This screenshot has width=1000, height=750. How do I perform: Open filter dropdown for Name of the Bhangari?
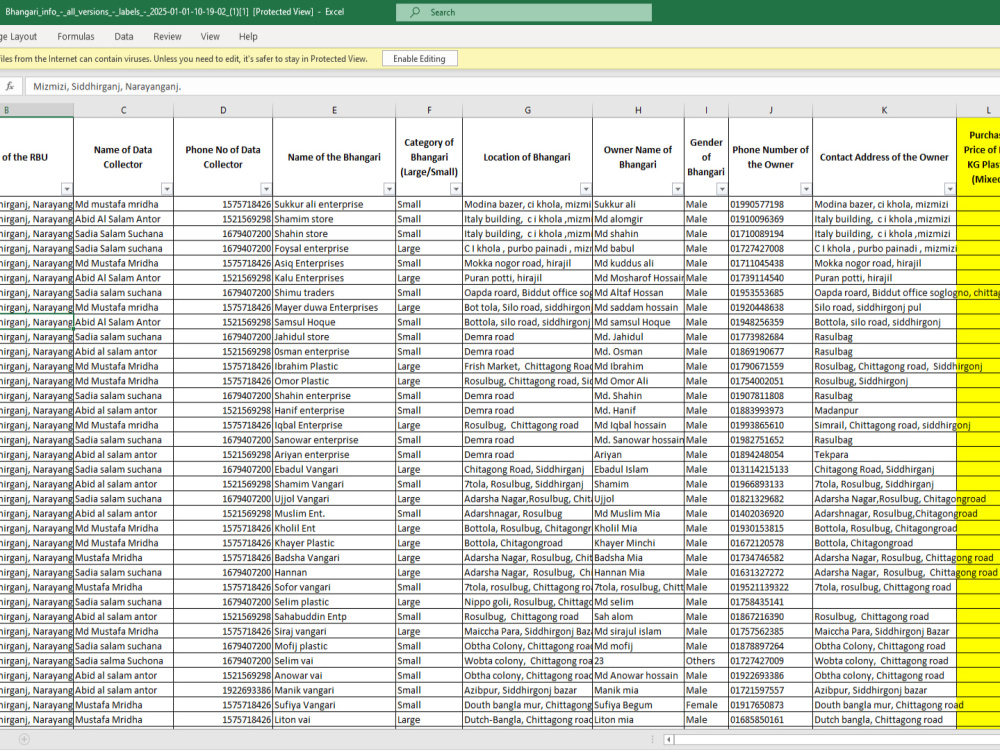pos(389,189)
